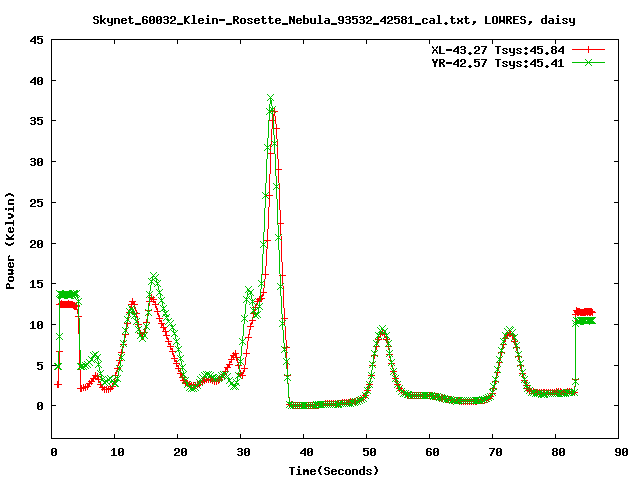Image resolution: width=640 pixels, height=480 pixels.
Task: Click x-axis tick label 30
Action: 243,452
